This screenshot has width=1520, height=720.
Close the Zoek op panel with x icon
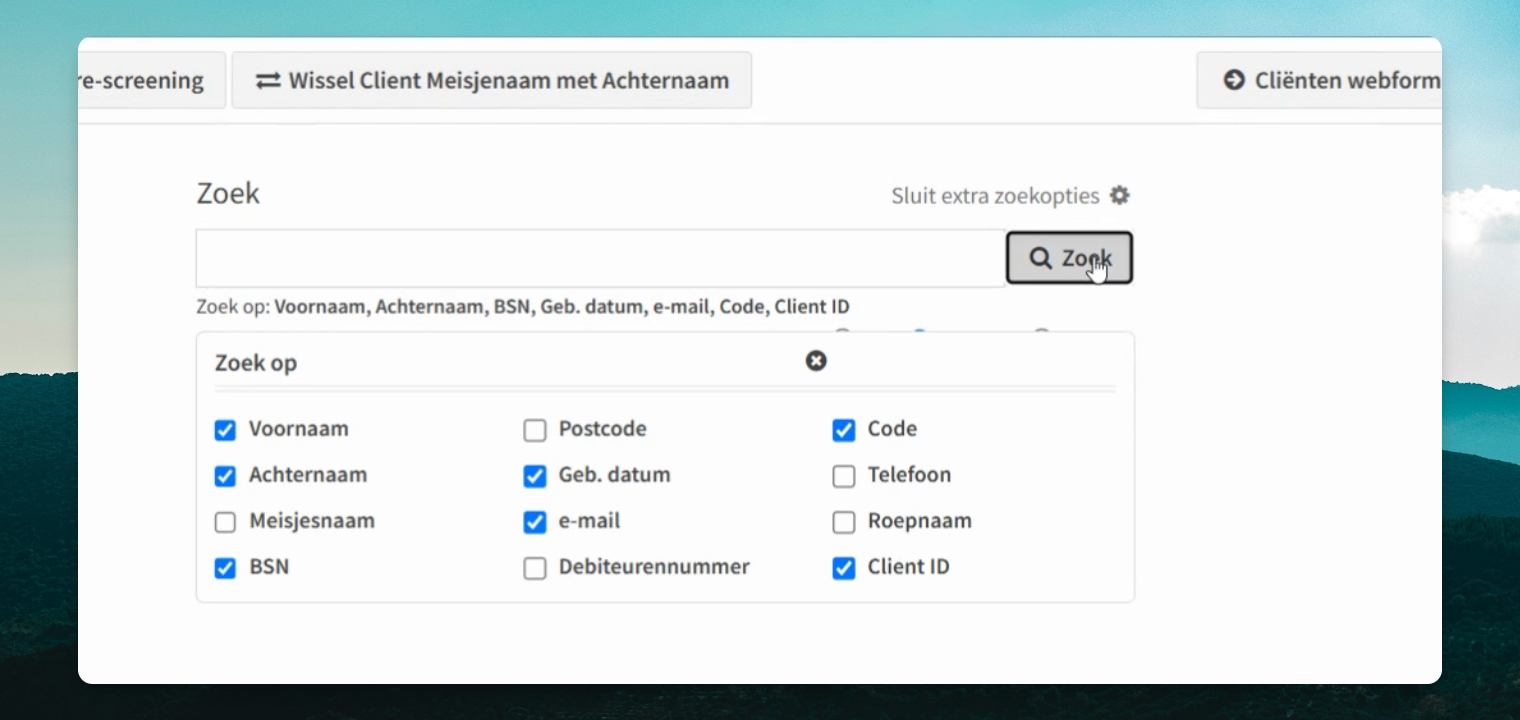pos(816,361)
